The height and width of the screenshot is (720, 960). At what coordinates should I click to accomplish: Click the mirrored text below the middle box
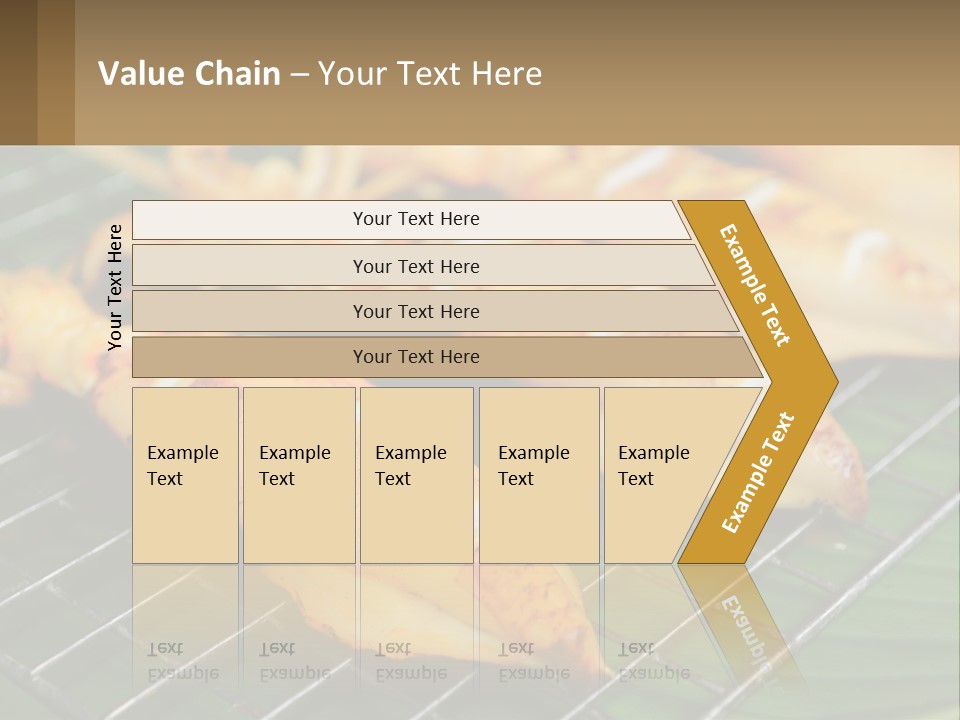411,660
